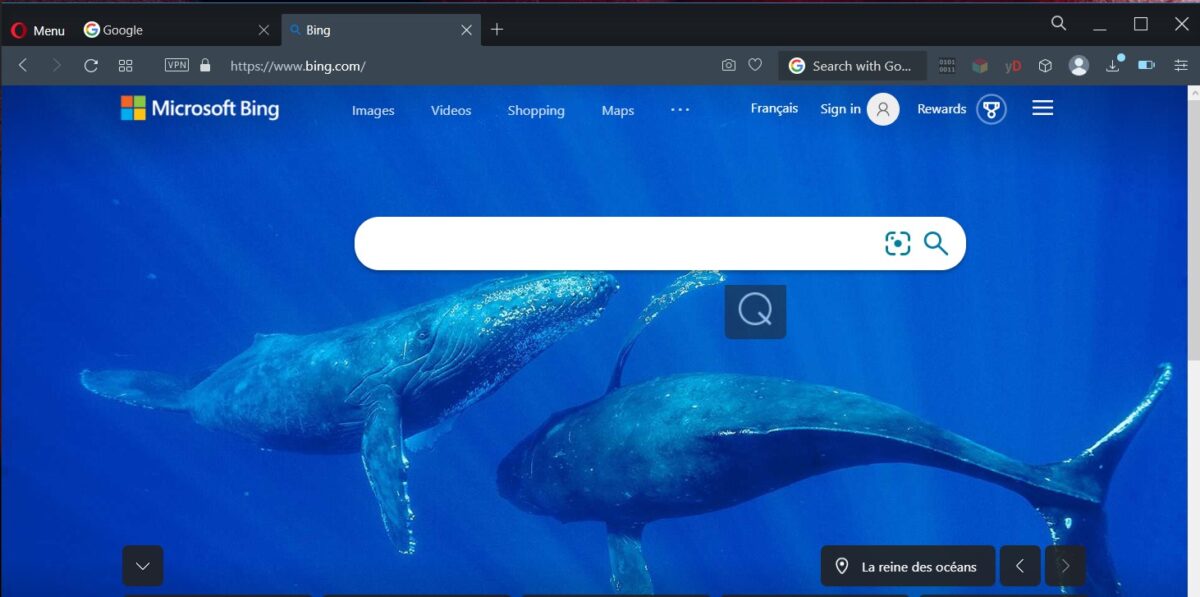Expand the down chevron near bottom left
The width and height of the screenshot is (1200, 597).
pos(142,565)
